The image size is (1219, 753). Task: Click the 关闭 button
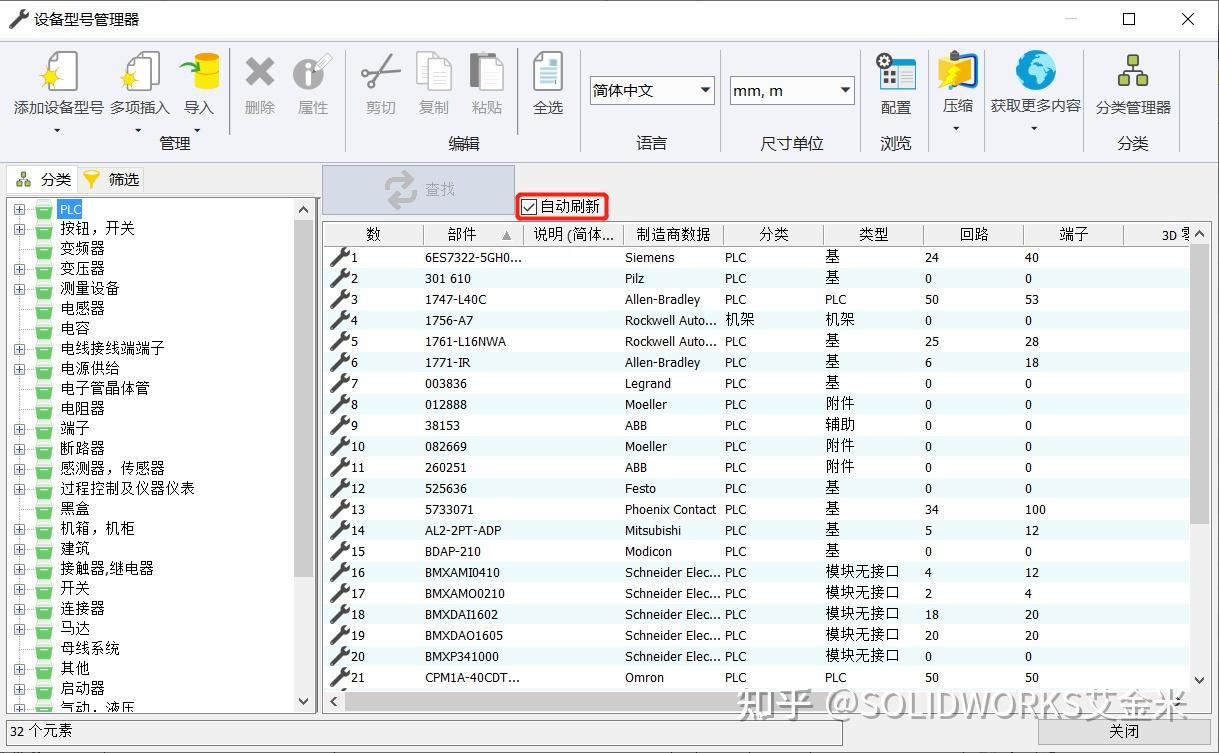click(x=1124, y=732)
